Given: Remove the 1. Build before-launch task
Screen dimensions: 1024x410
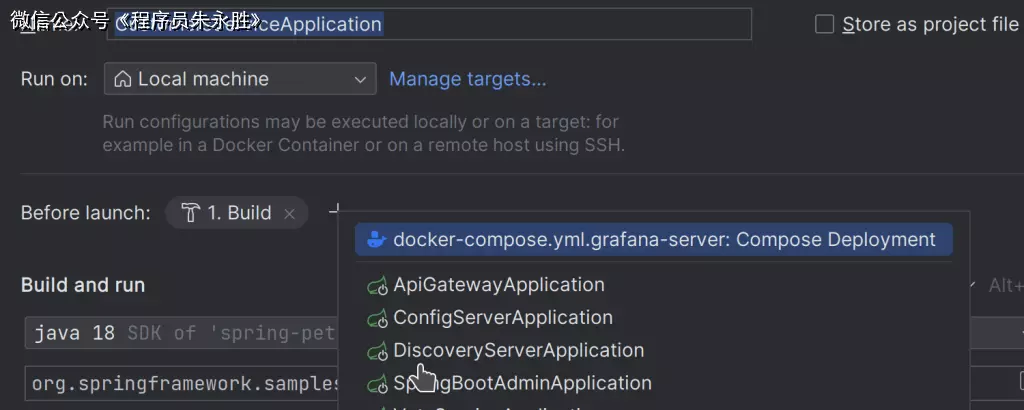Looking at the screenshot, I should pos(290,213).
